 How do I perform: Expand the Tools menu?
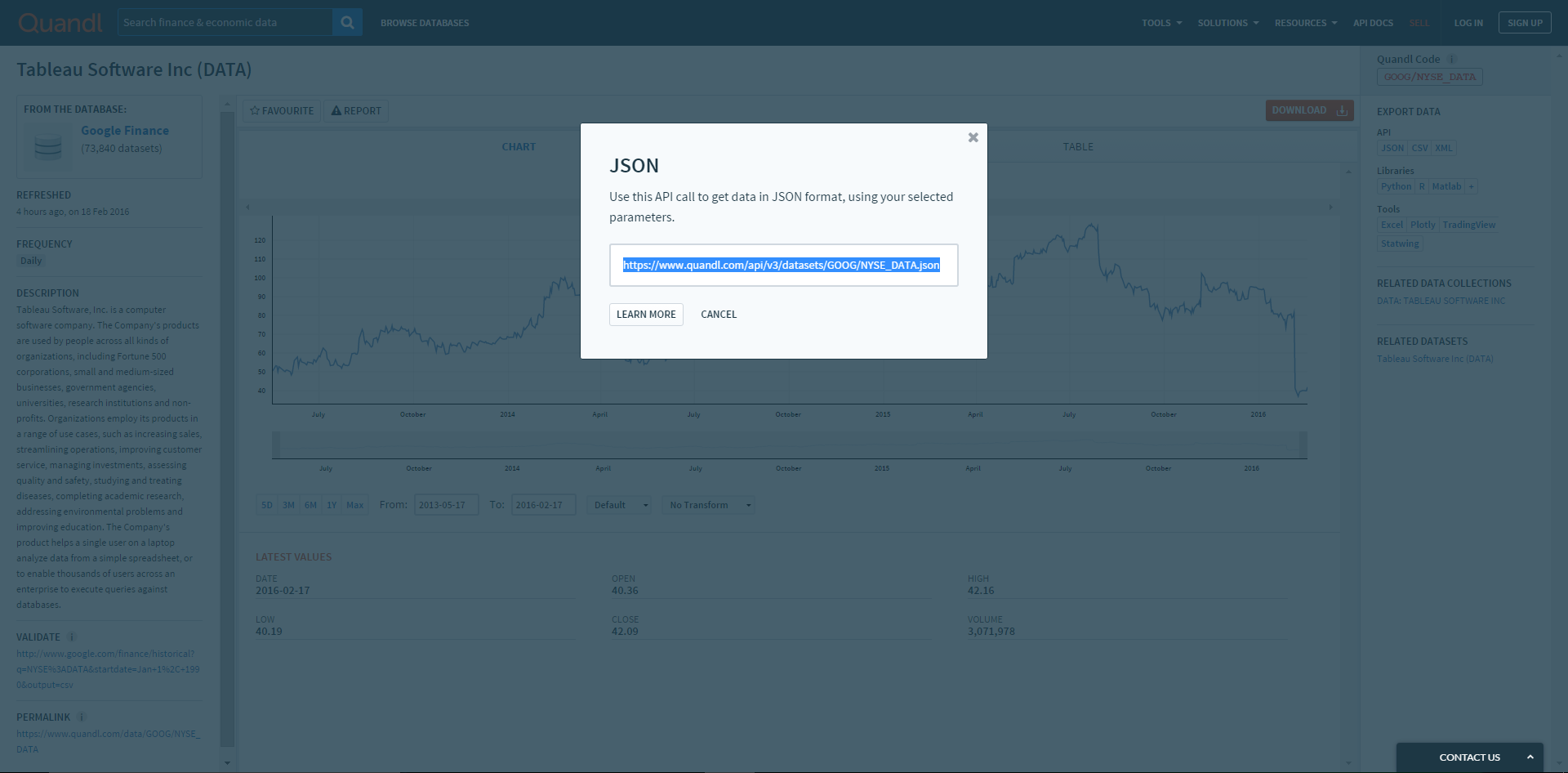coord(1161,23)
